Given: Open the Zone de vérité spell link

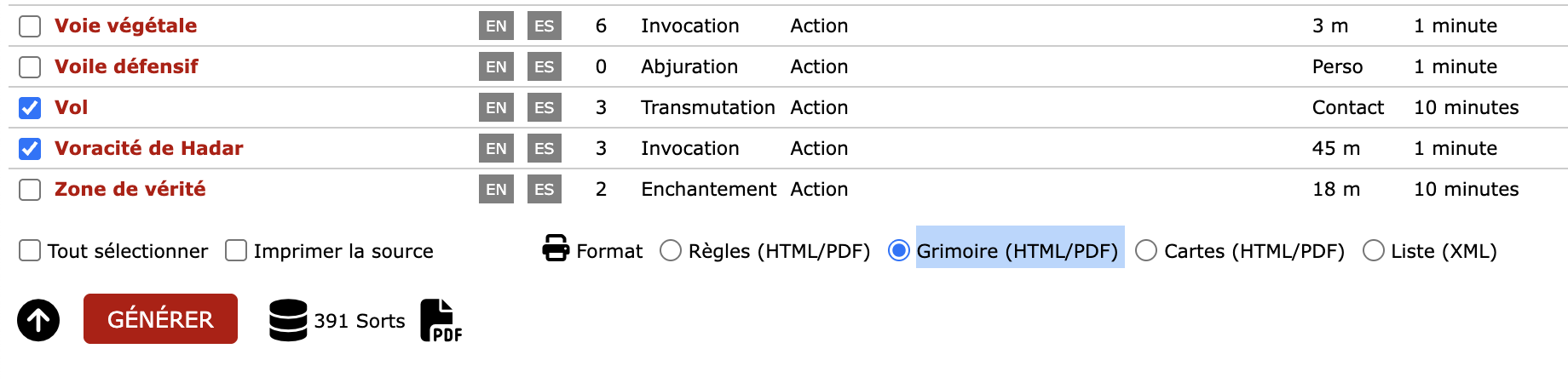Looking at the screenshot, I should pyautogui.click(x=130, y=189).
